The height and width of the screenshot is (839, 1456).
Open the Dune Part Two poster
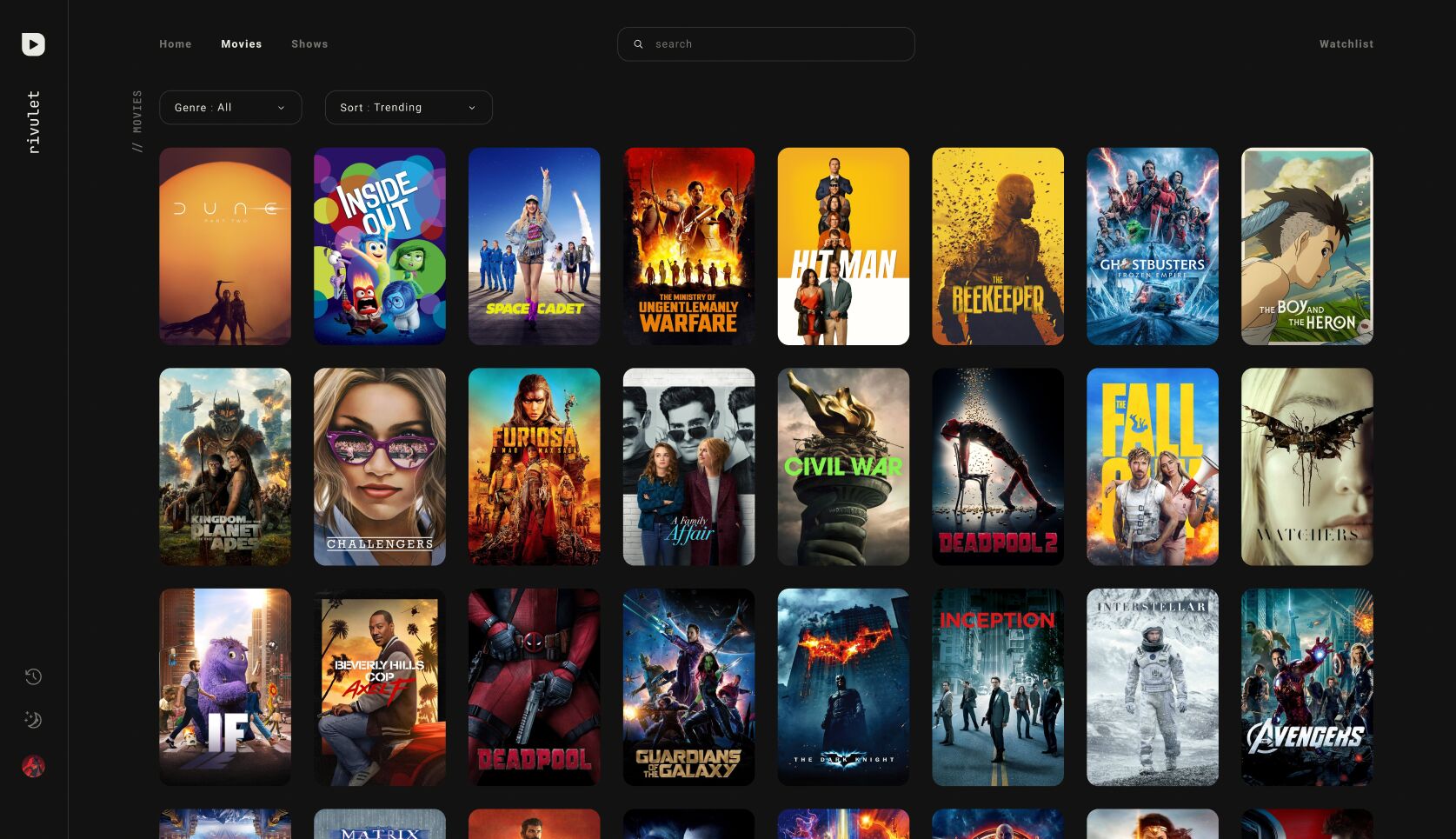pos(225,246)
